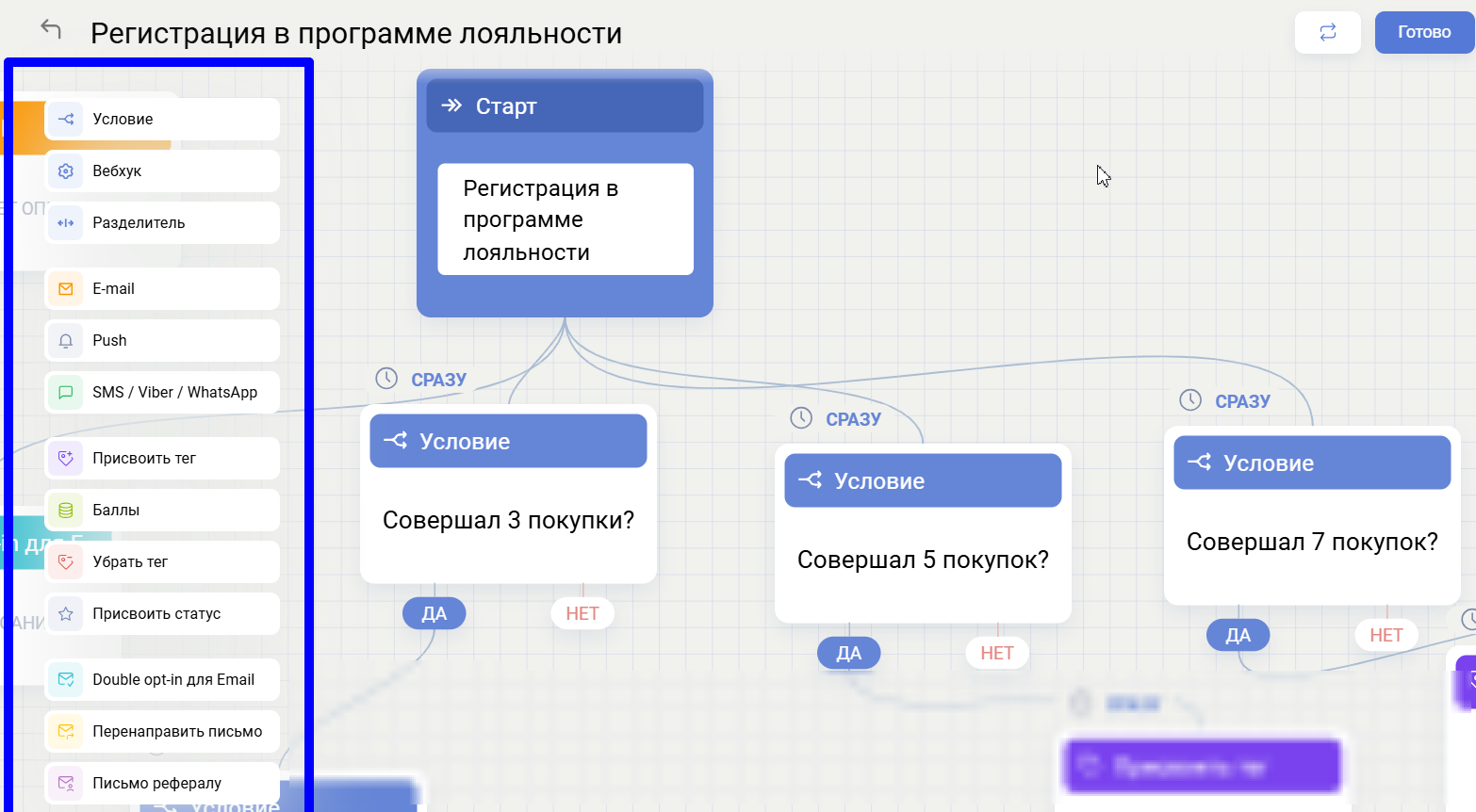Click the ДА branch under 3 покупки condition
This screenshot has height=812, width=1476.
click(434, 614)
